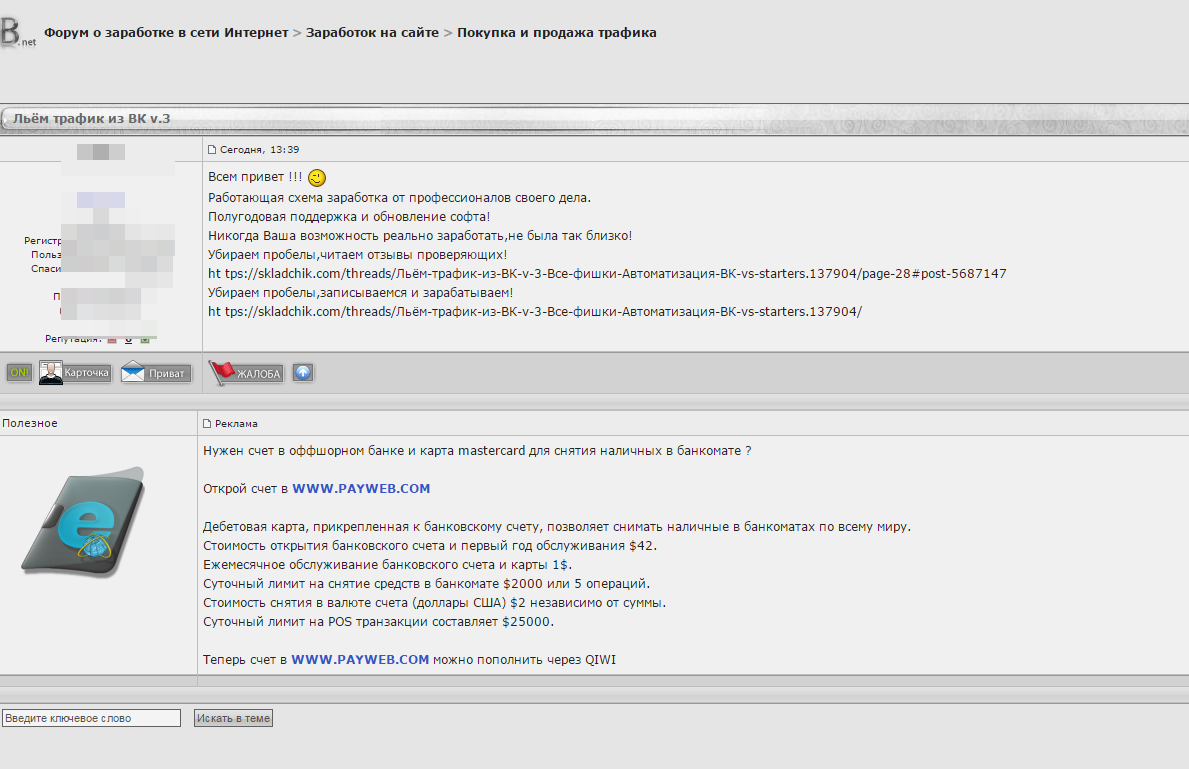The height and width of the screenshot is (769, 1189).
Task: Click the 'Сегодня, 13:39' post timestamp
Action: point(259,149)
